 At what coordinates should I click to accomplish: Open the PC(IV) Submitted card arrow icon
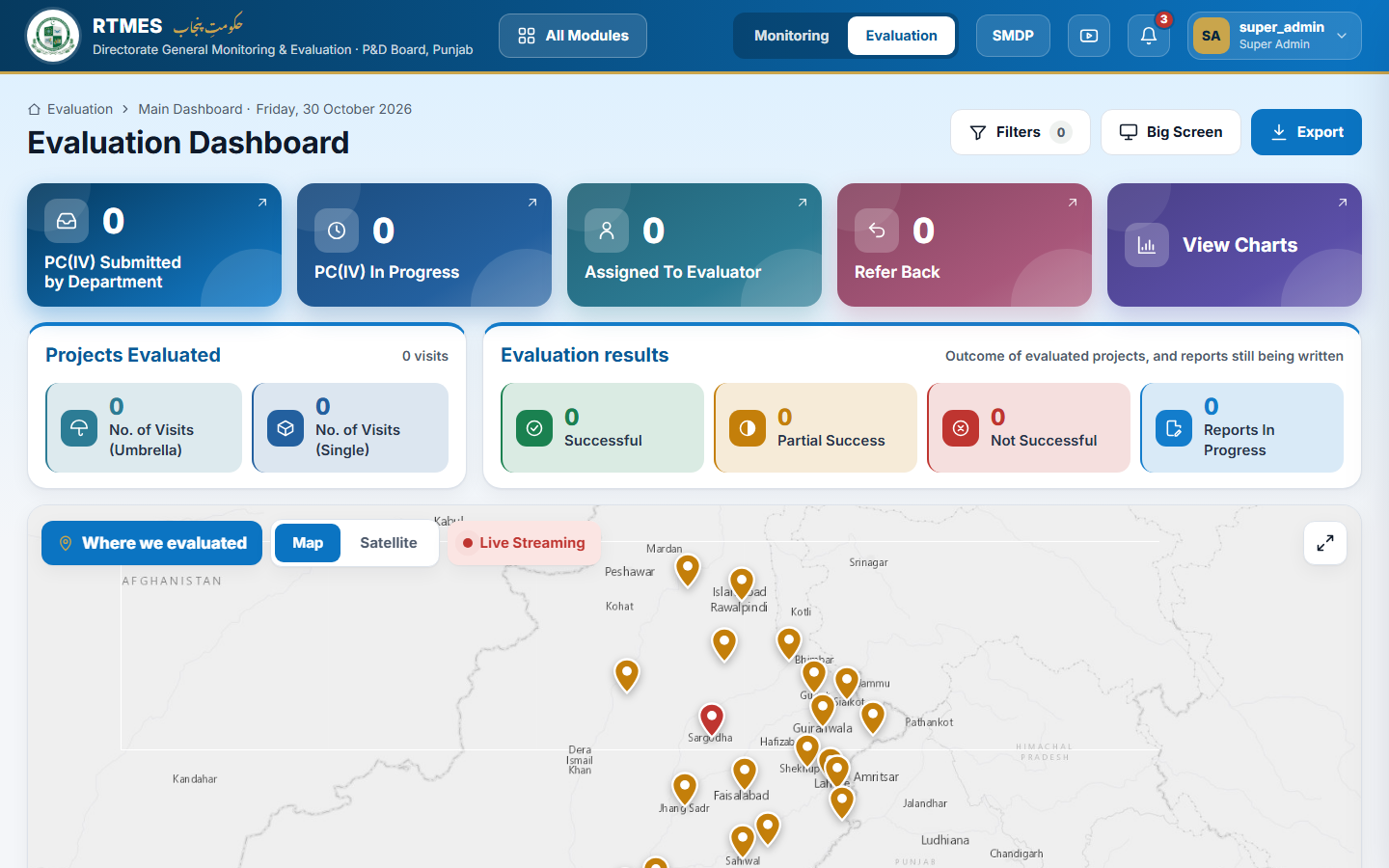pyautogui.click(x=262, y=203)
